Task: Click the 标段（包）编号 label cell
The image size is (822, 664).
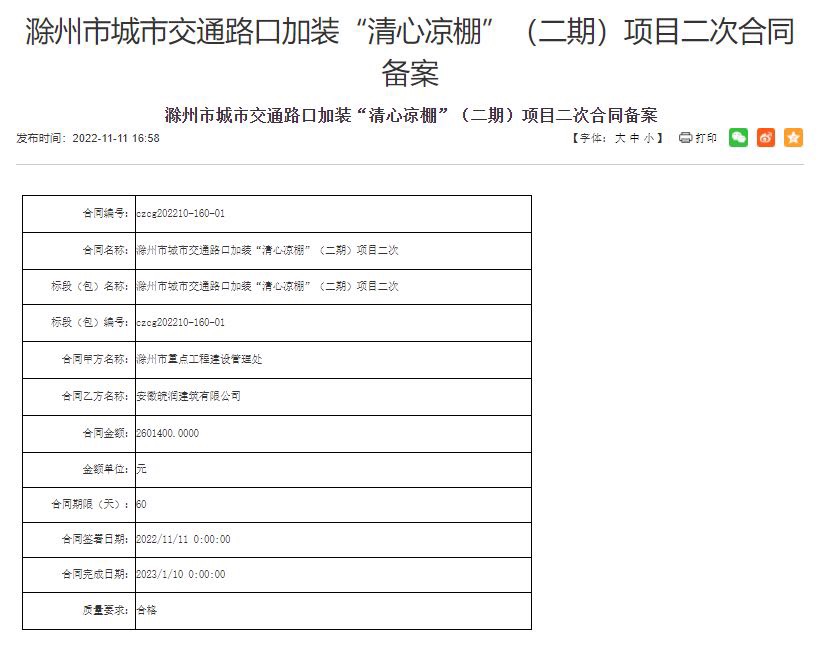Action: (x=79, y=323)
